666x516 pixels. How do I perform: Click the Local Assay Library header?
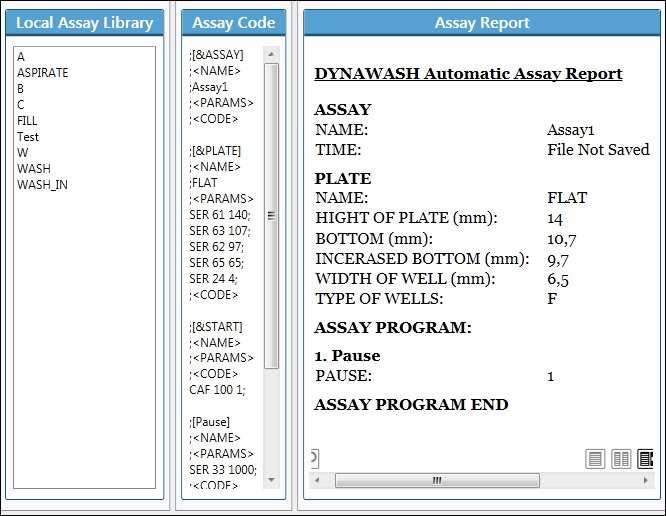click(x=85, y=23)
